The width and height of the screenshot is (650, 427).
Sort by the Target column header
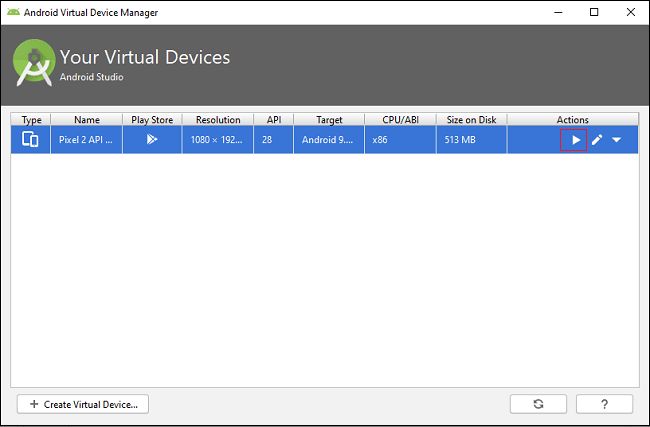click(329, 120)
